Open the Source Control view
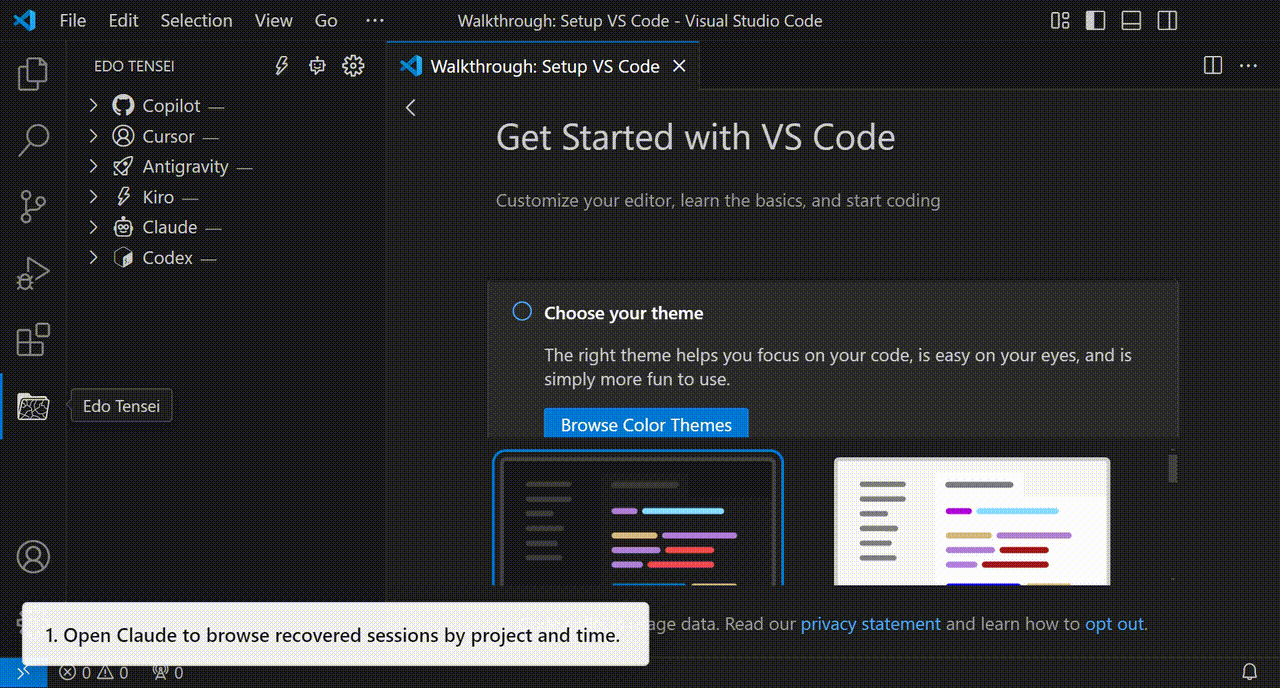Screen dimensions: 1280x688 [33, 207]
